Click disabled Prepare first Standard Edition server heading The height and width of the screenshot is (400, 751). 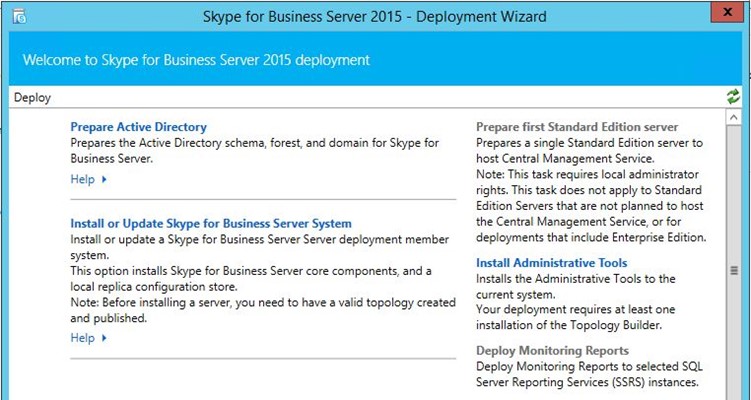[x=577, y=127]
